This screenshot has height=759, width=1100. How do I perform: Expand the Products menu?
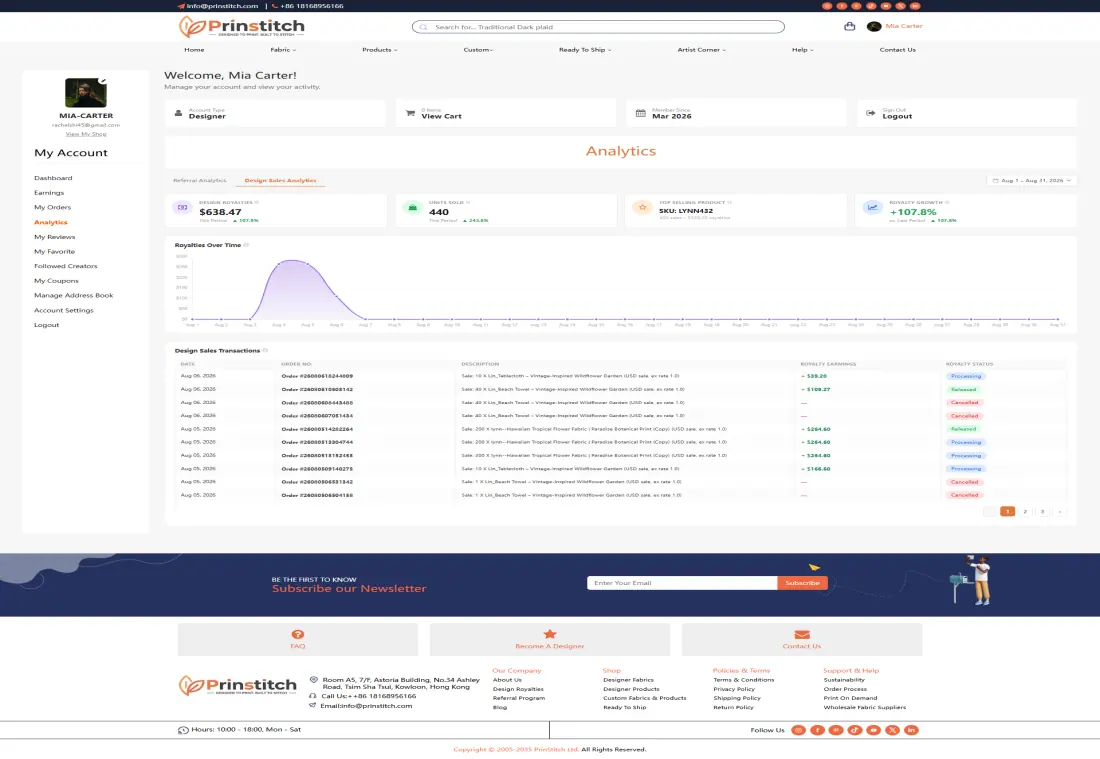380,50
